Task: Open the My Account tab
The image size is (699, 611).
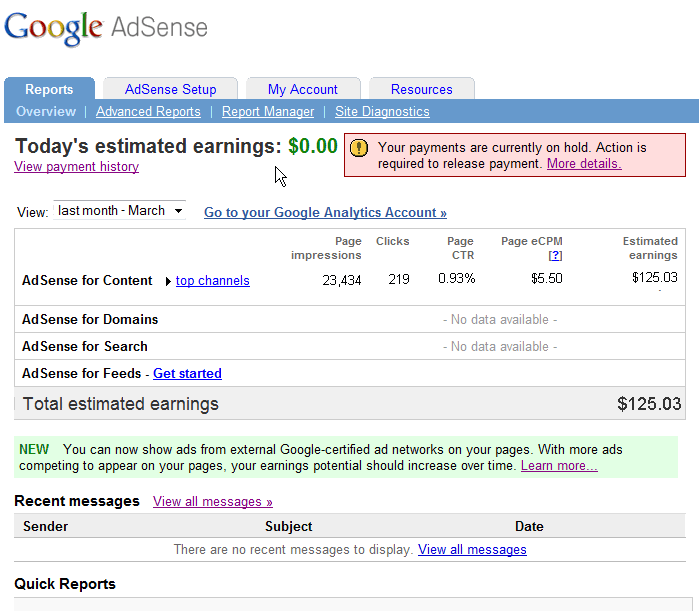Action: pyautogui.click(x=303, y=89)
